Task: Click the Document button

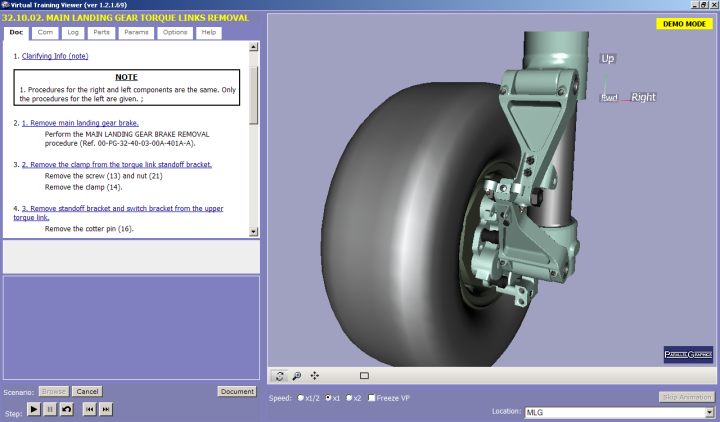Action: [237, 391]
